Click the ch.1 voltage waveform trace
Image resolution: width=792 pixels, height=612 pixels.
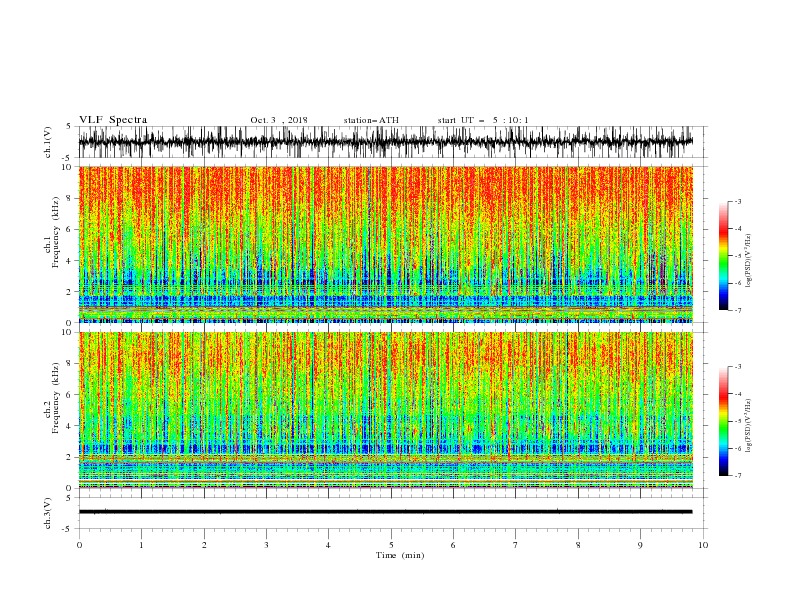[385, 142]
